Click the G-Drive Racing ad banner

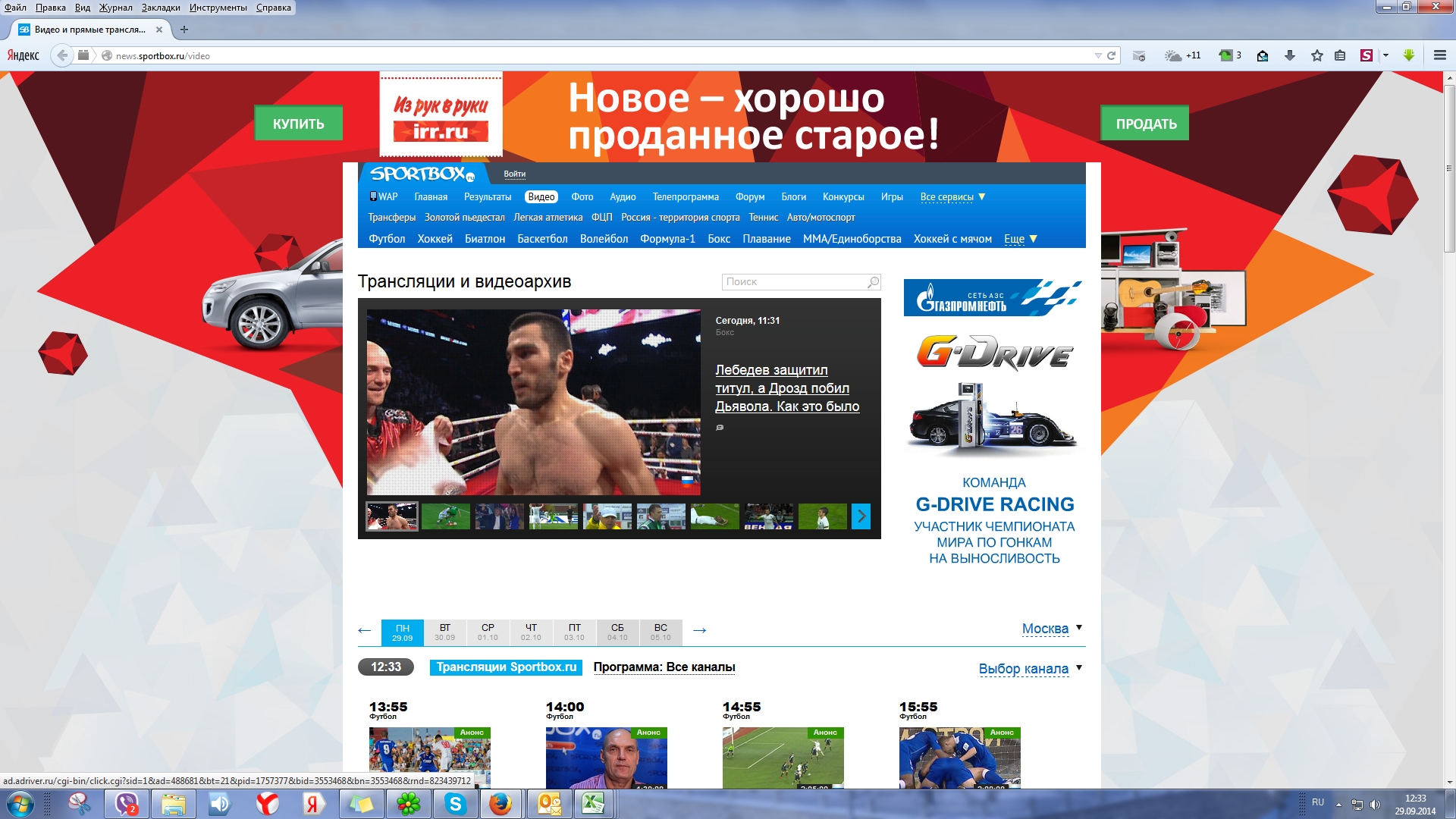(994, 425)
